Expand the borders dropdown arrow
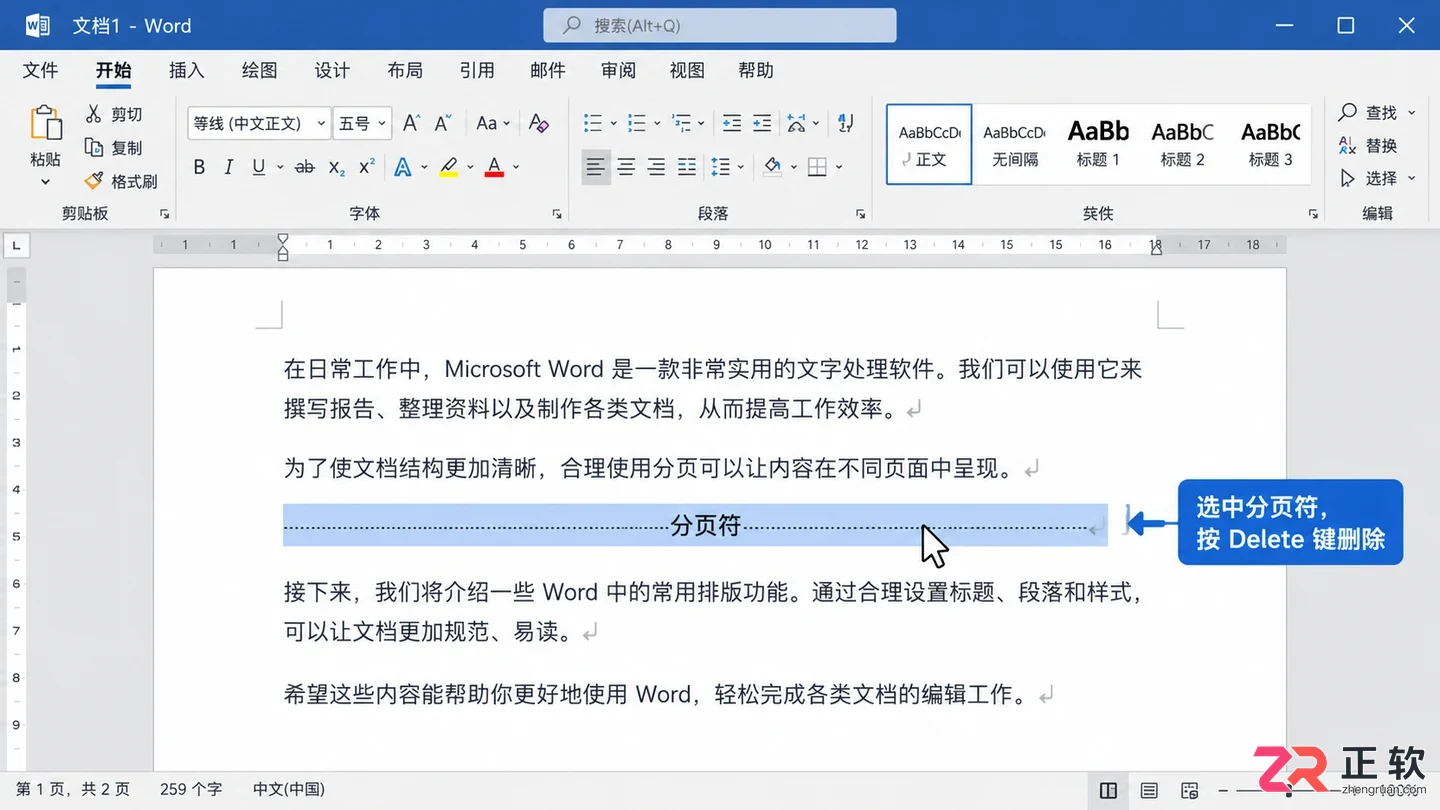Screen dimensions: 1440x810 point(839,167)
